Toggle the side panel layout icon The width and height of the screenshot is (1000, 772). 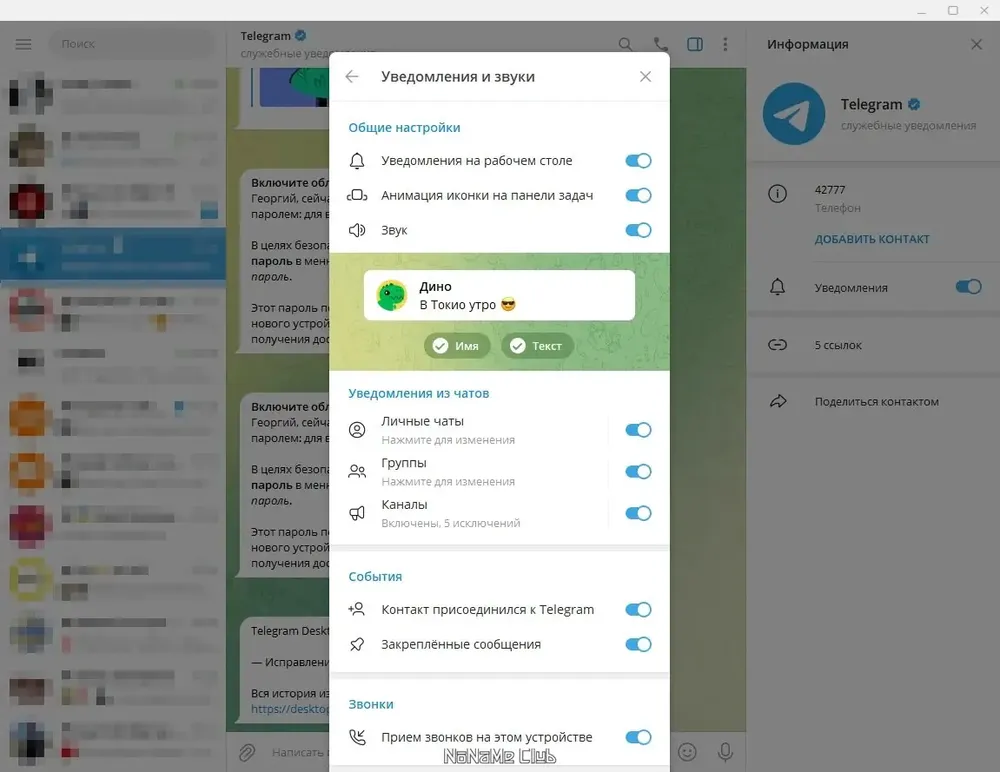pyautogui.click(x=695, y=45)
